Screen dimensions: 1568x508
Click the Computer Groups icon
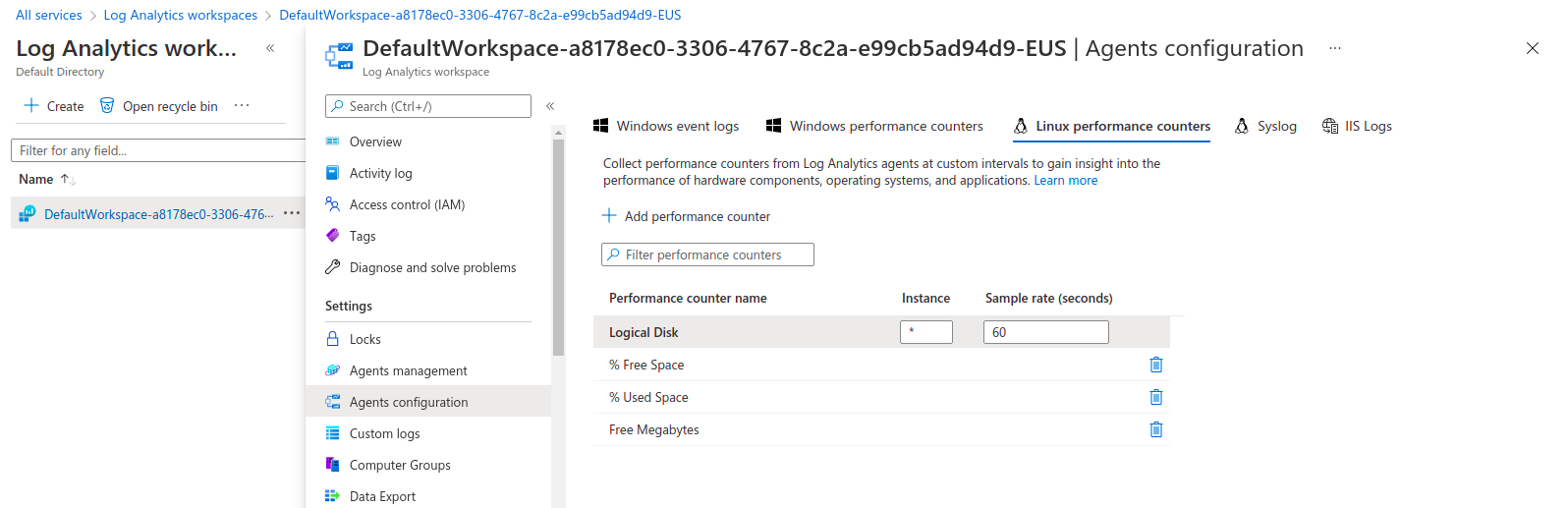(332, 465)
